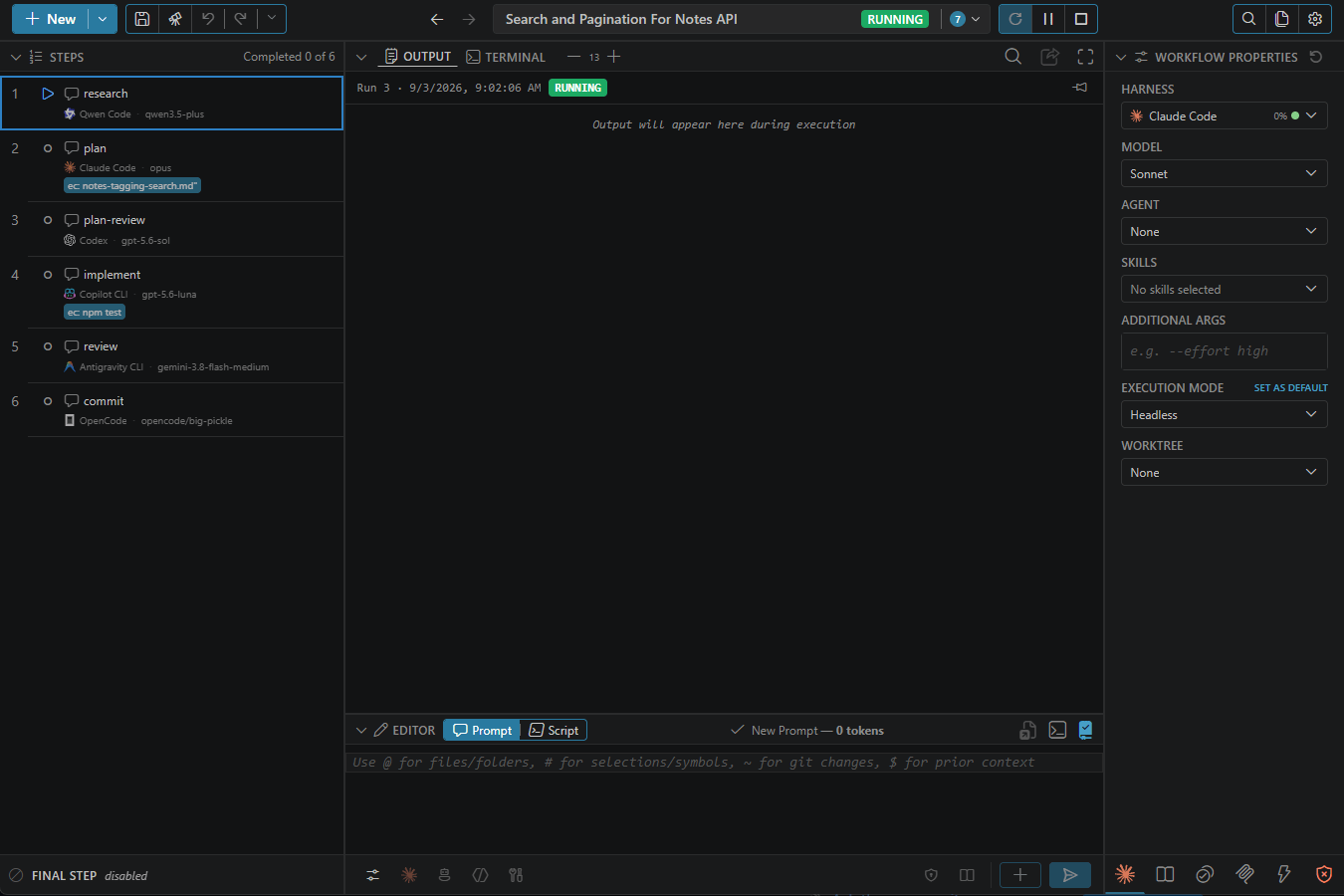Image resolution: width=1344 pixels, height=896 pixels.
Task: Expand the Skills dropdown
Action: click(1225, 289)
